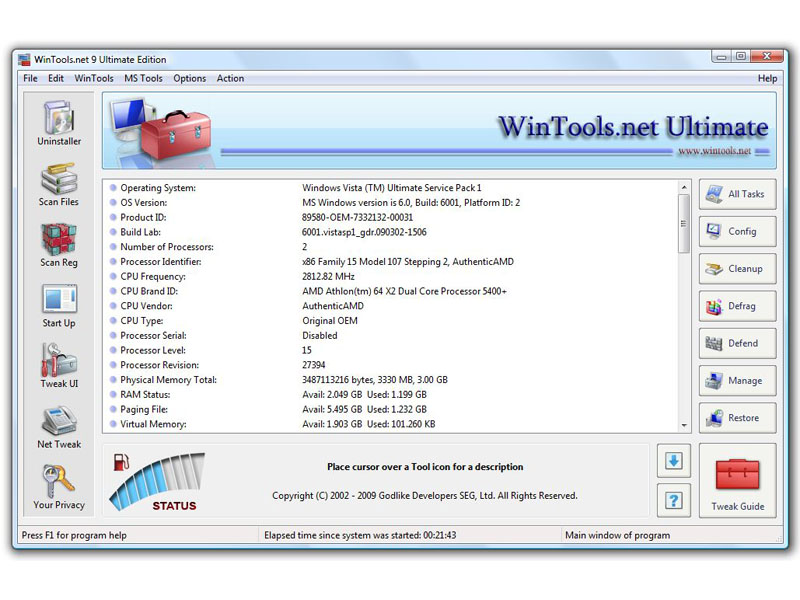Open the Uninstaller tool
This screenshot has width=800, height=600.
(59, 123)
